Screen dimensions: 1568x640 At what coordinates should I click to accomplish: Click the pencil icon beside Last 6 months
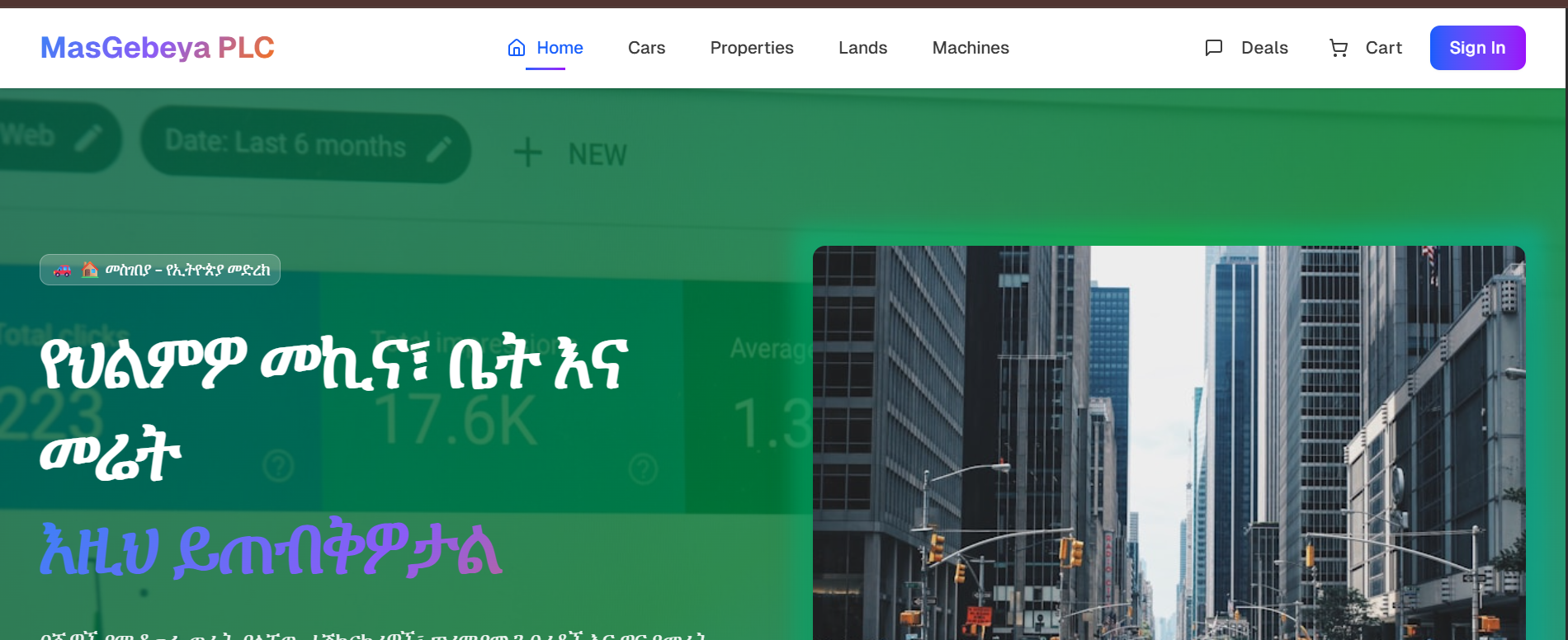pyautogui.click(x=439, y=148)
